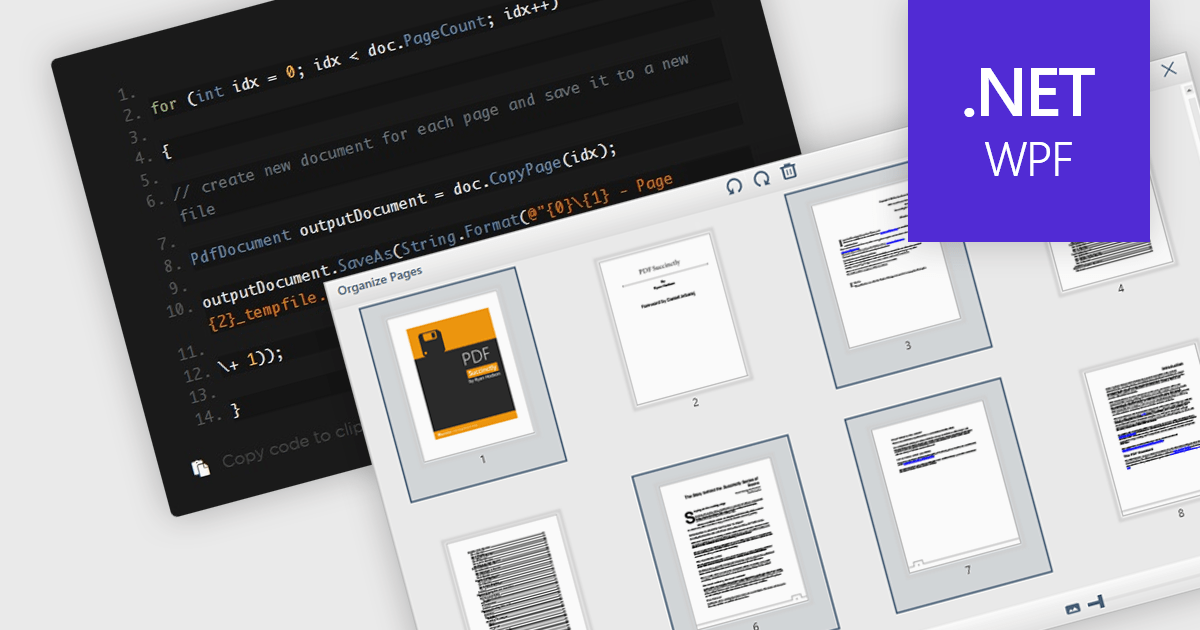Viewport: 1200px width, 630px height.
Task: Click the image preview icon in the bottom bar
Action: click(x=1073, y=608)
